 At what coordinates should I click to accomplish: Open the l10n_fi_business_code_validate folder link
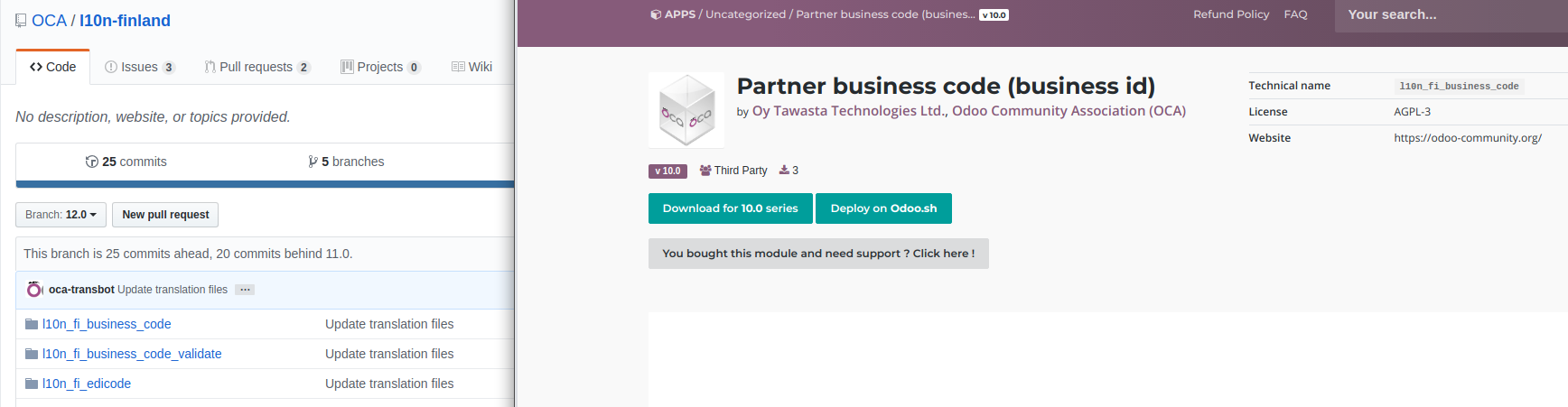[132, 354]
